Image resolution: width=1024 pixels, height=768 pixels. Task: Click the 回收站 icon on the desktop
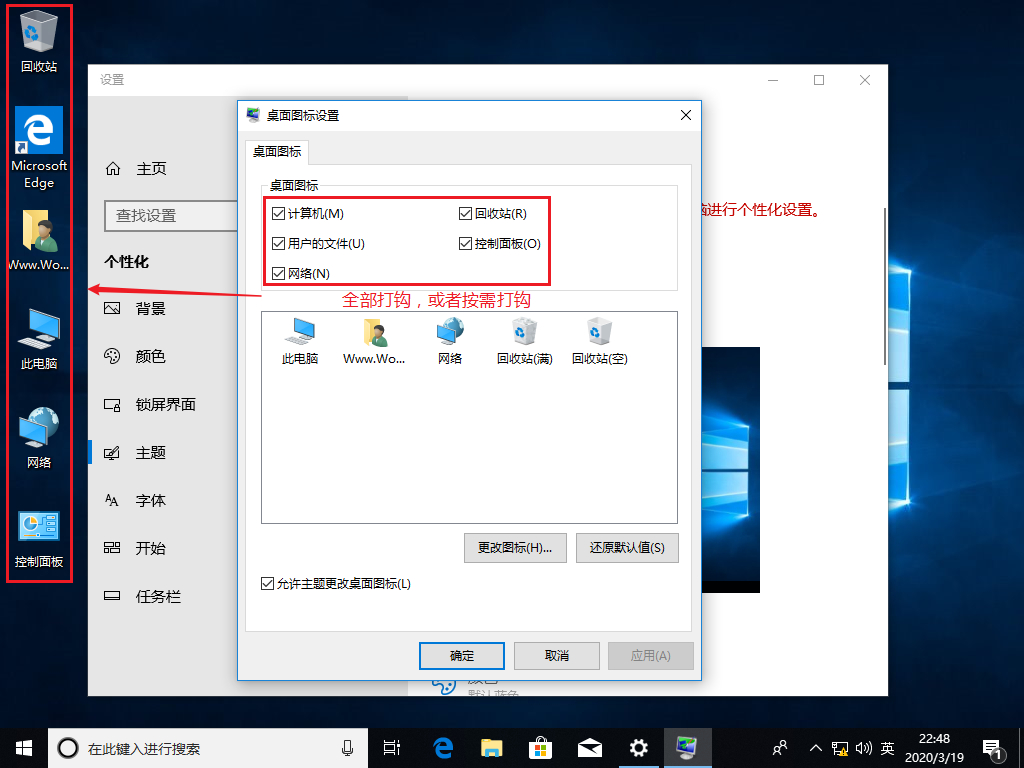tap(39, 42)
